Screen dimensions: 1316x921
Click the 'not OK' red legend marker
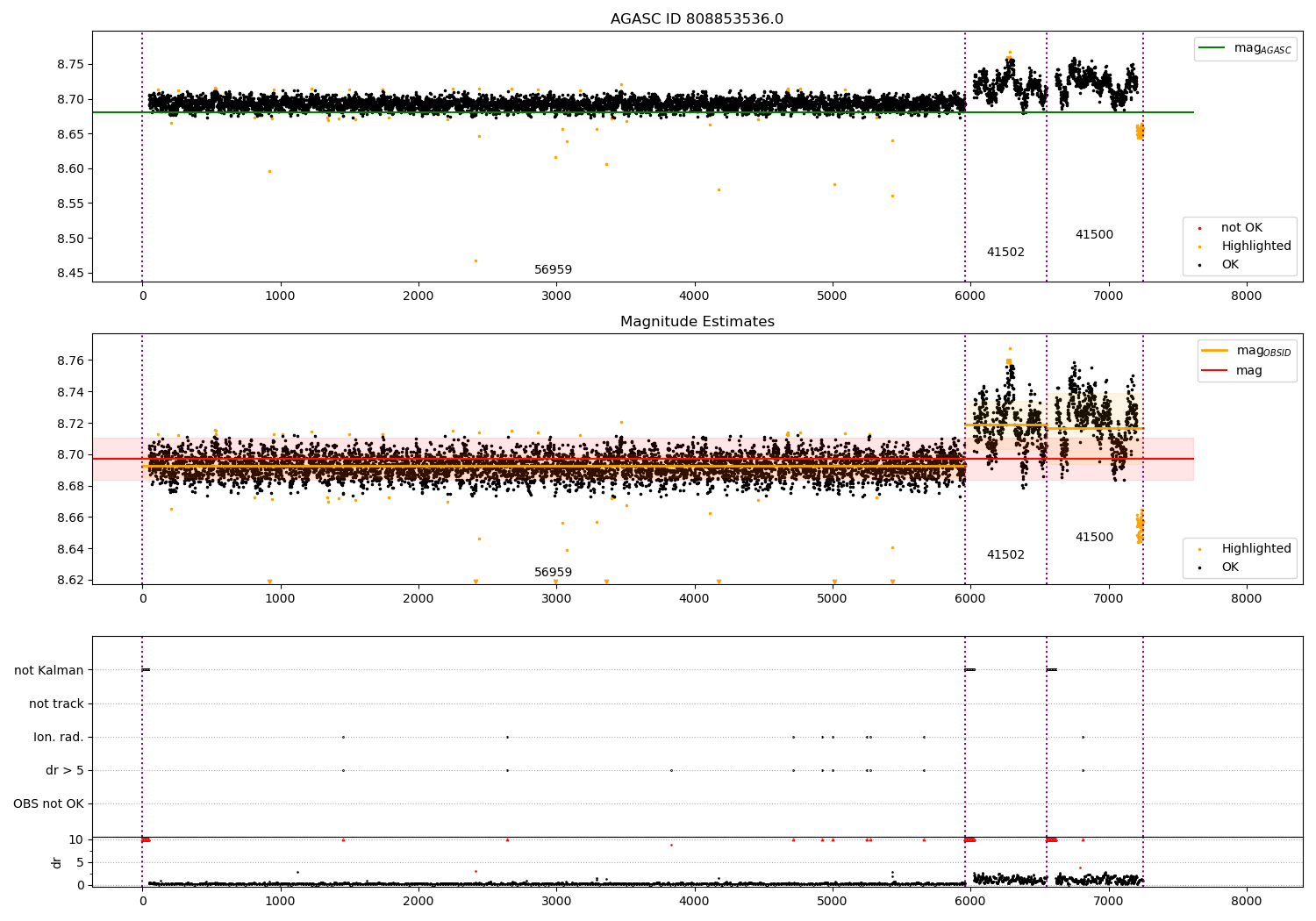click(x=1199, y=228)
